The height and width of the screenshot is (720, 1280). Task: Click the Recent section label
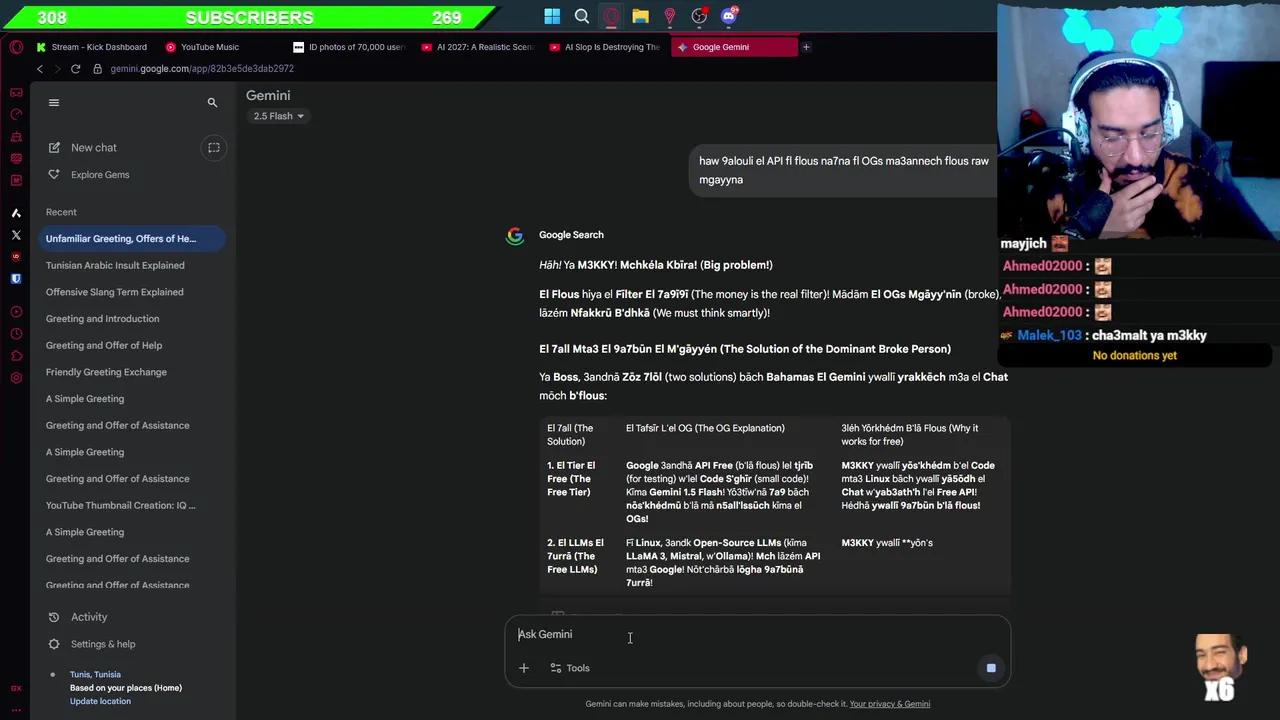(61, 212)
